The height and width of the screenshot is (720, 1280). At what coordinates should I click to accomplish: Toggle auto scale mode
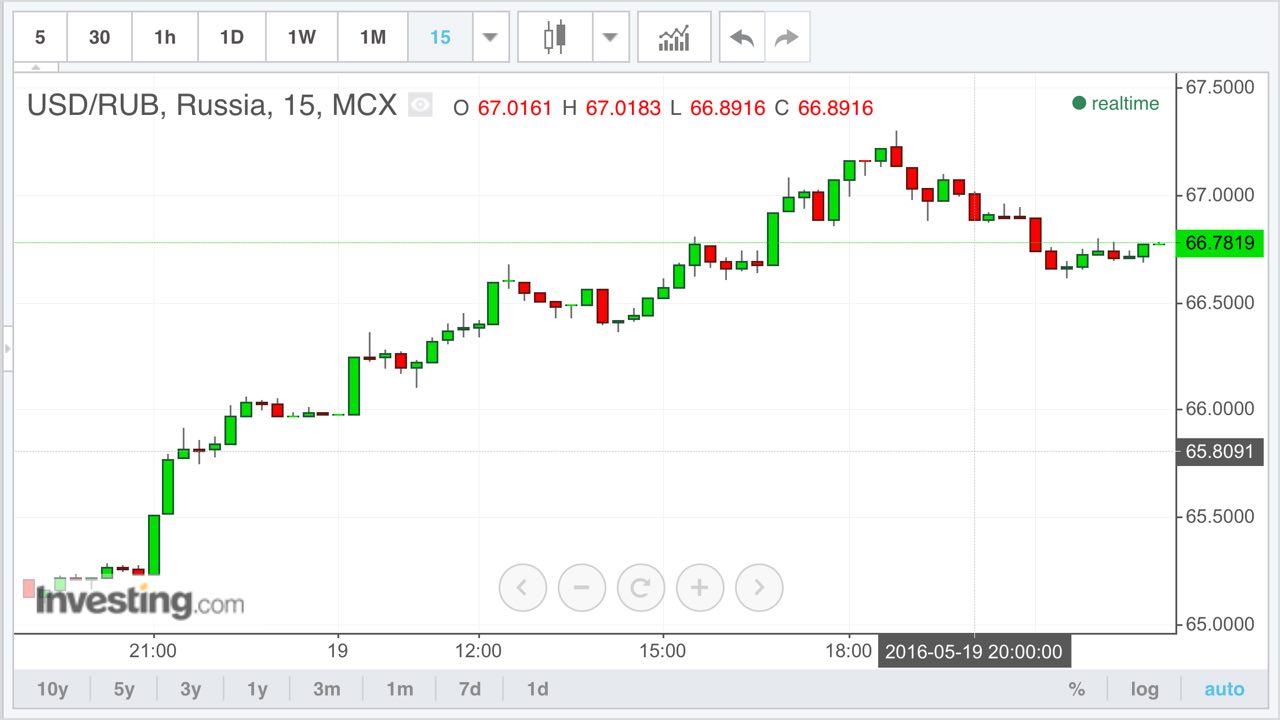pyautogui.click(x=1224, y=689)
